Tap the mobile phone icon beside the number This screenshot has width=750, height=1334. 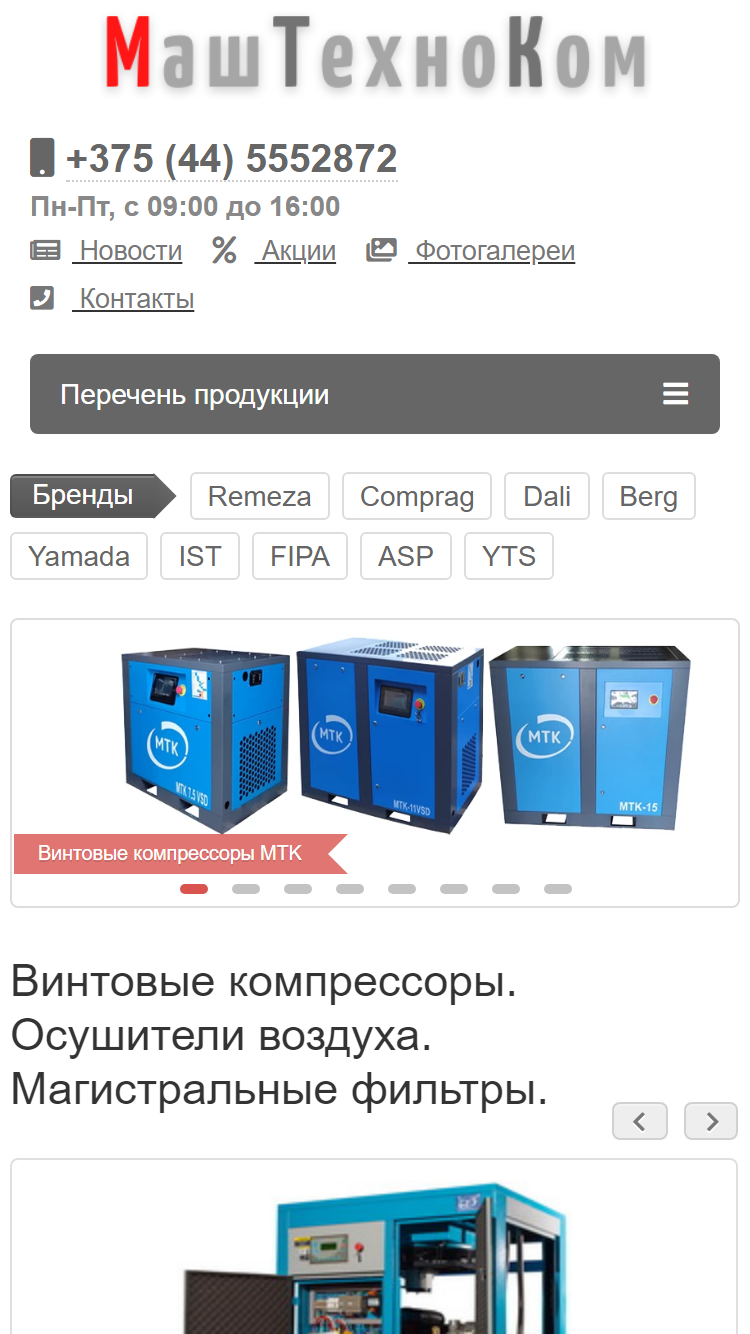(42, 158)
